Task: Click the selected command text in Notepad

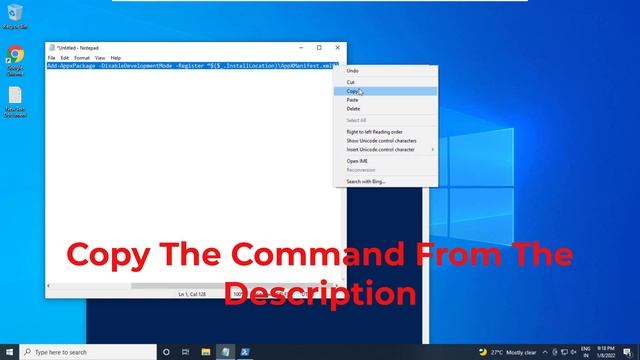Action: tap(192, 66)
